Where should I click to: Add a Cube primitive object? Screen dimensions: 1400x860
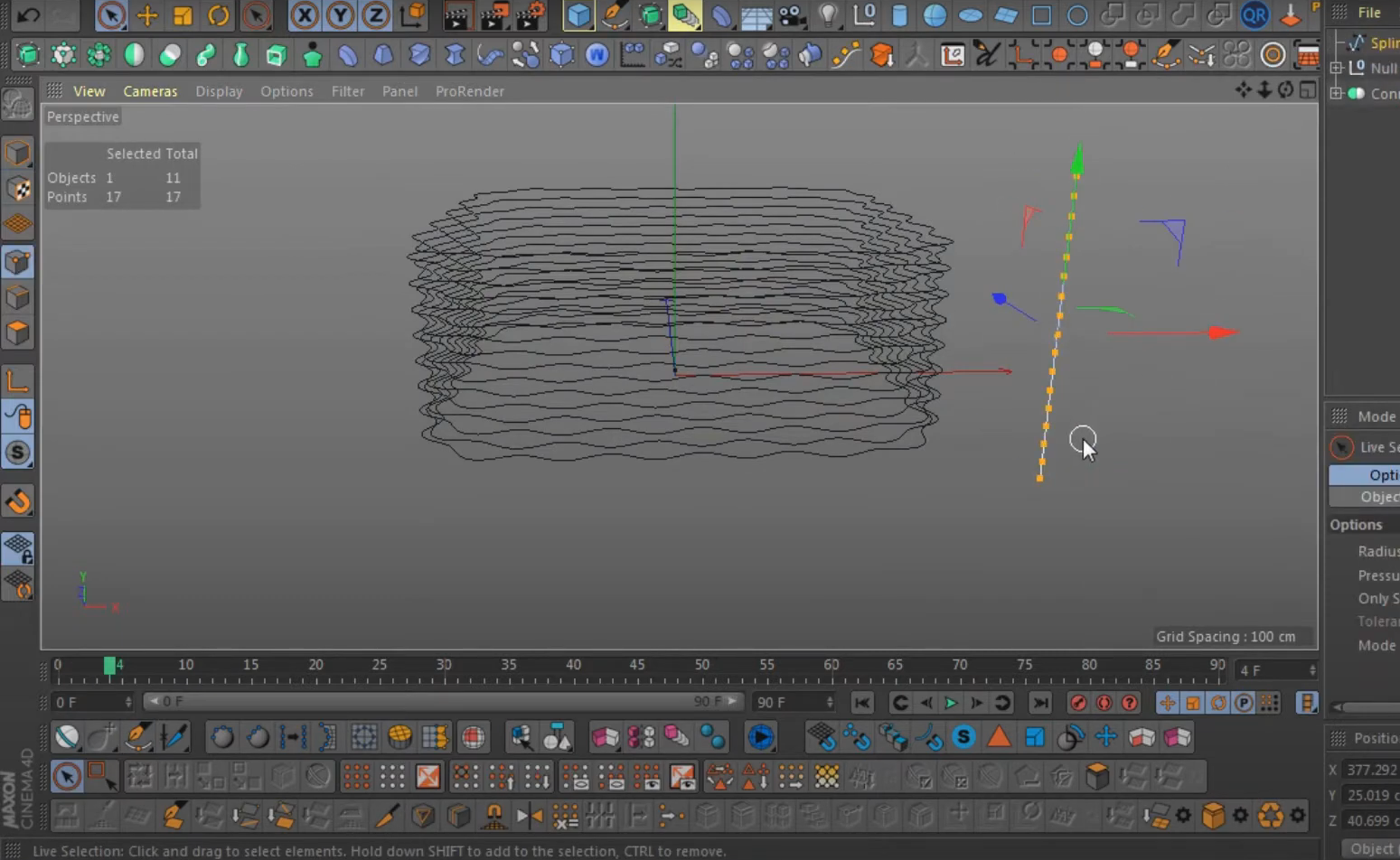click(578, 15)
